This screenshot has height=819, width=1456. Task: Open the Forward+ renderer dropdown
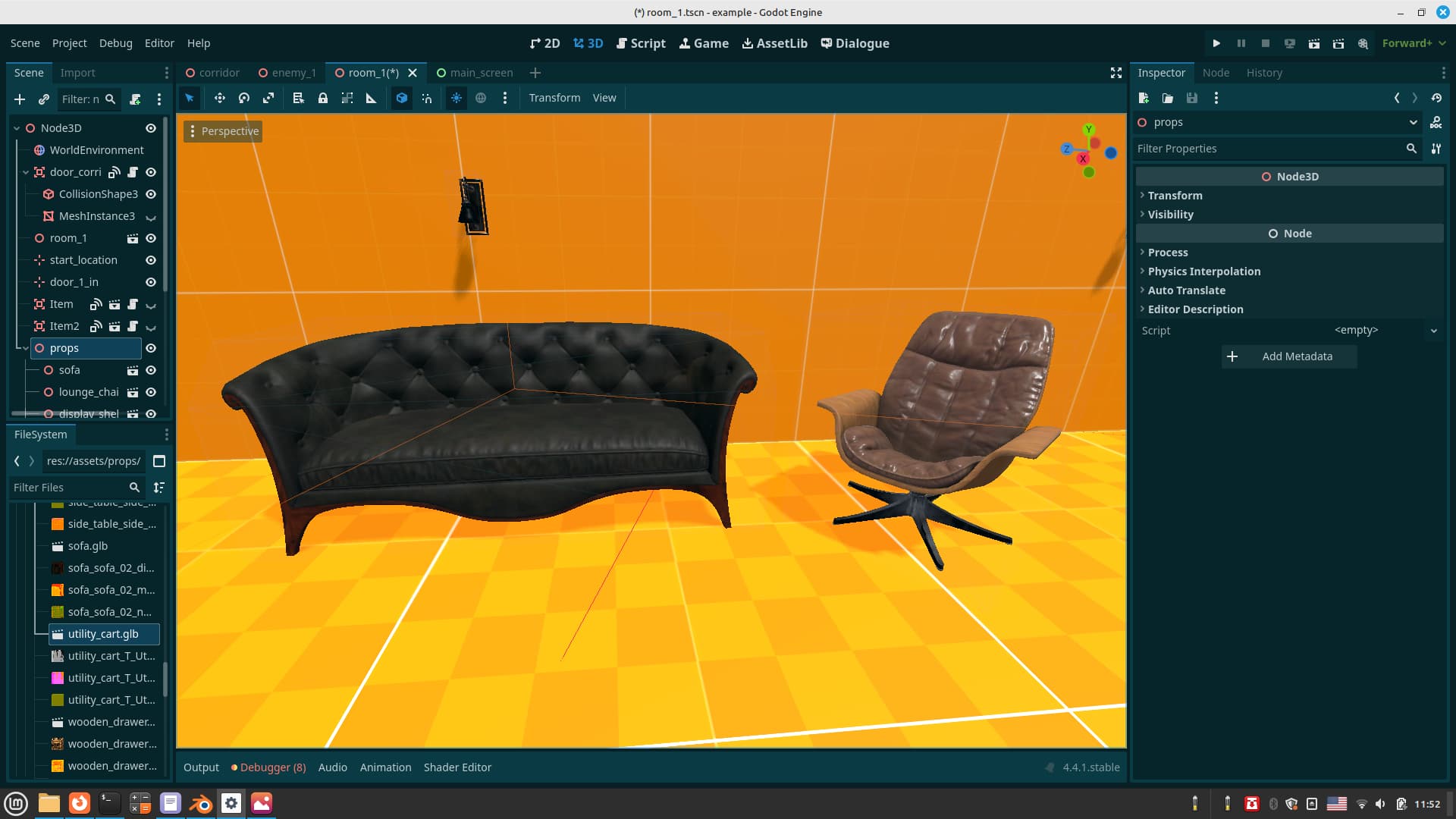1410,43
